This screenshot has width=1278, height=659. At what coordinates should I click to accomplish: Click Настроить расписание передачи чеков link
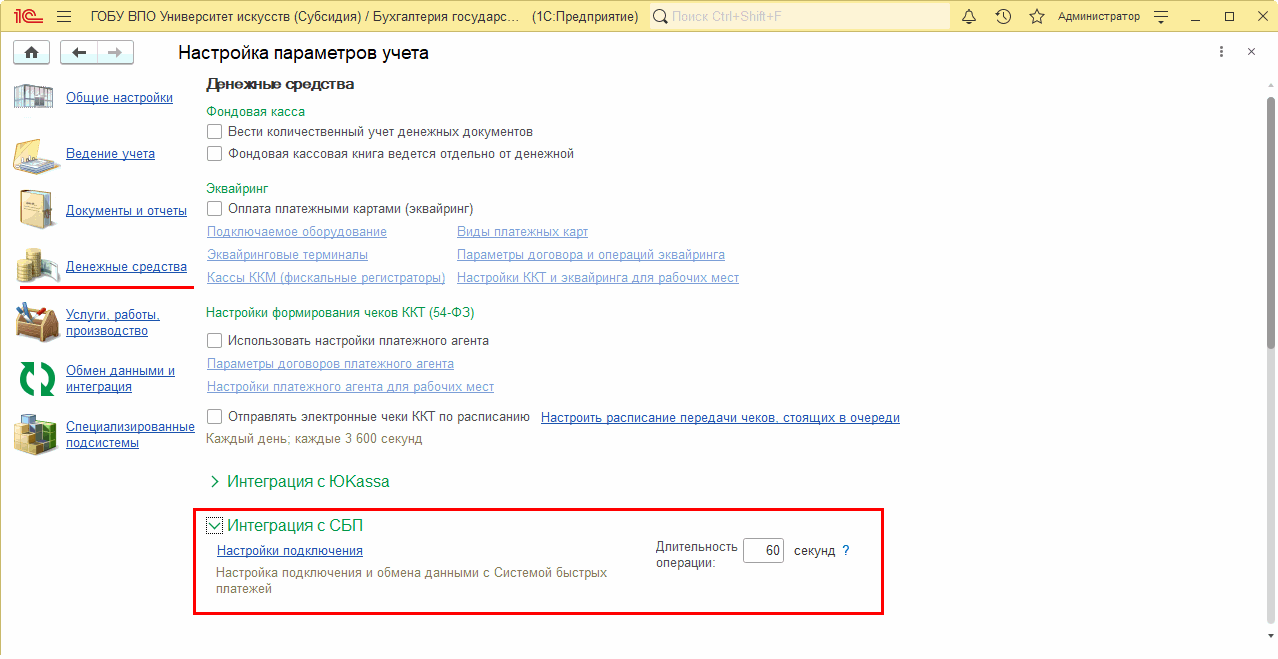(x=720, y=418)
